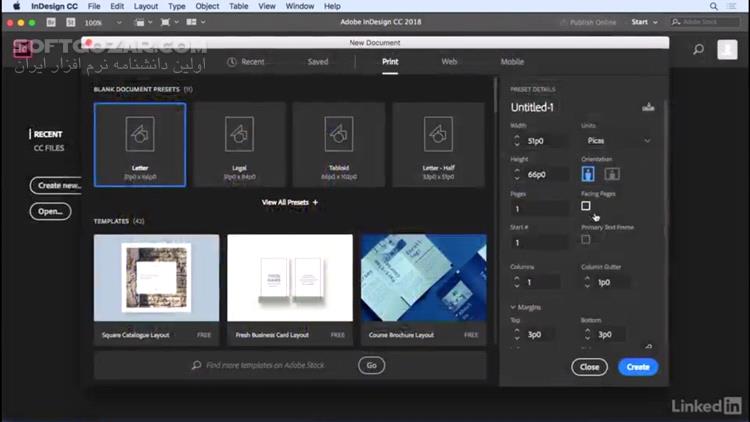The width and height of the screenshot is (750, 422).
Task: Open Square Catalogue Layout template
Action: [x=156, y=290]
